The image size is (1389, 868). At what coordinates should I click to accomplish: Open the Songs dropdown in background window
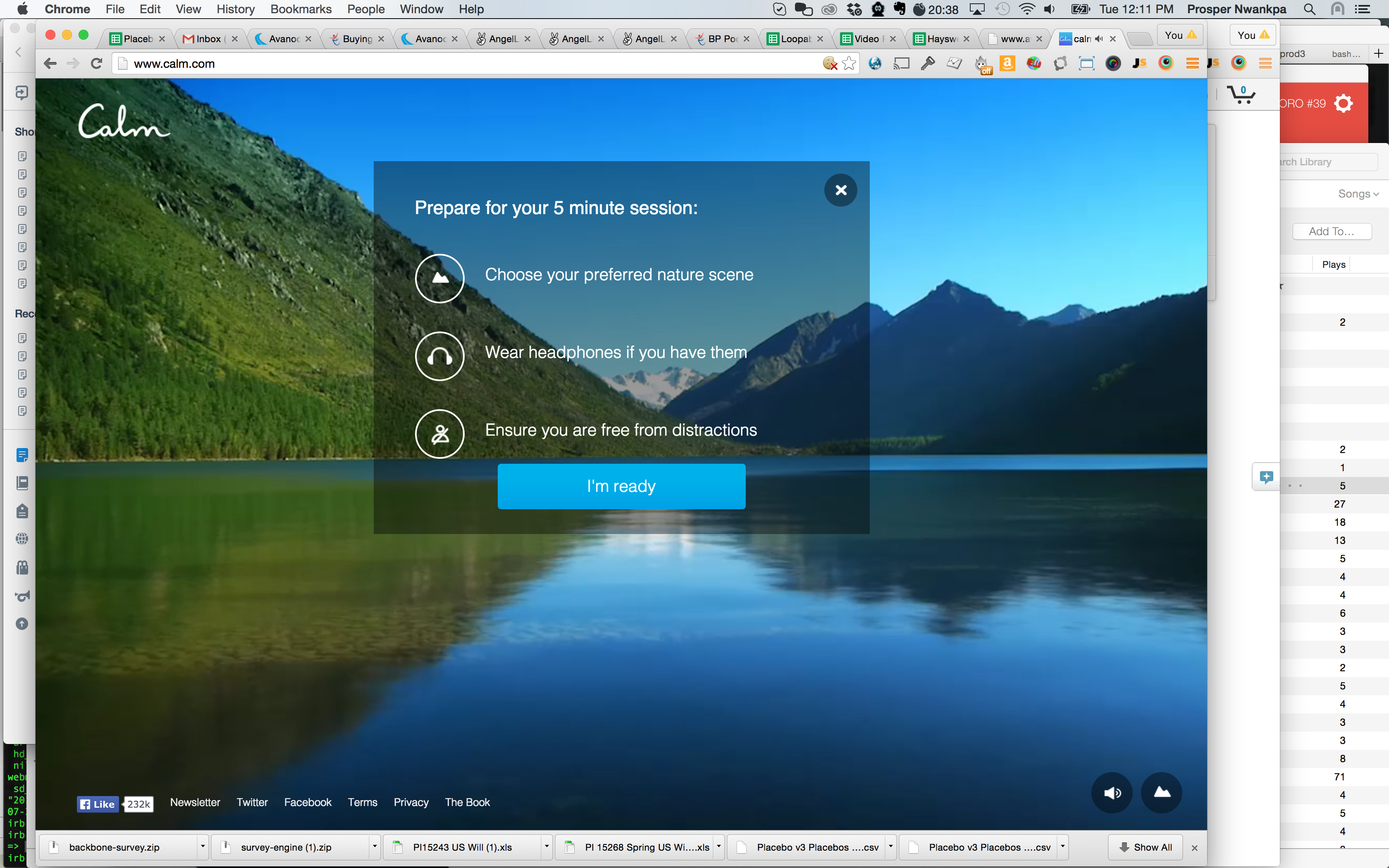(x=1358, y=194)
